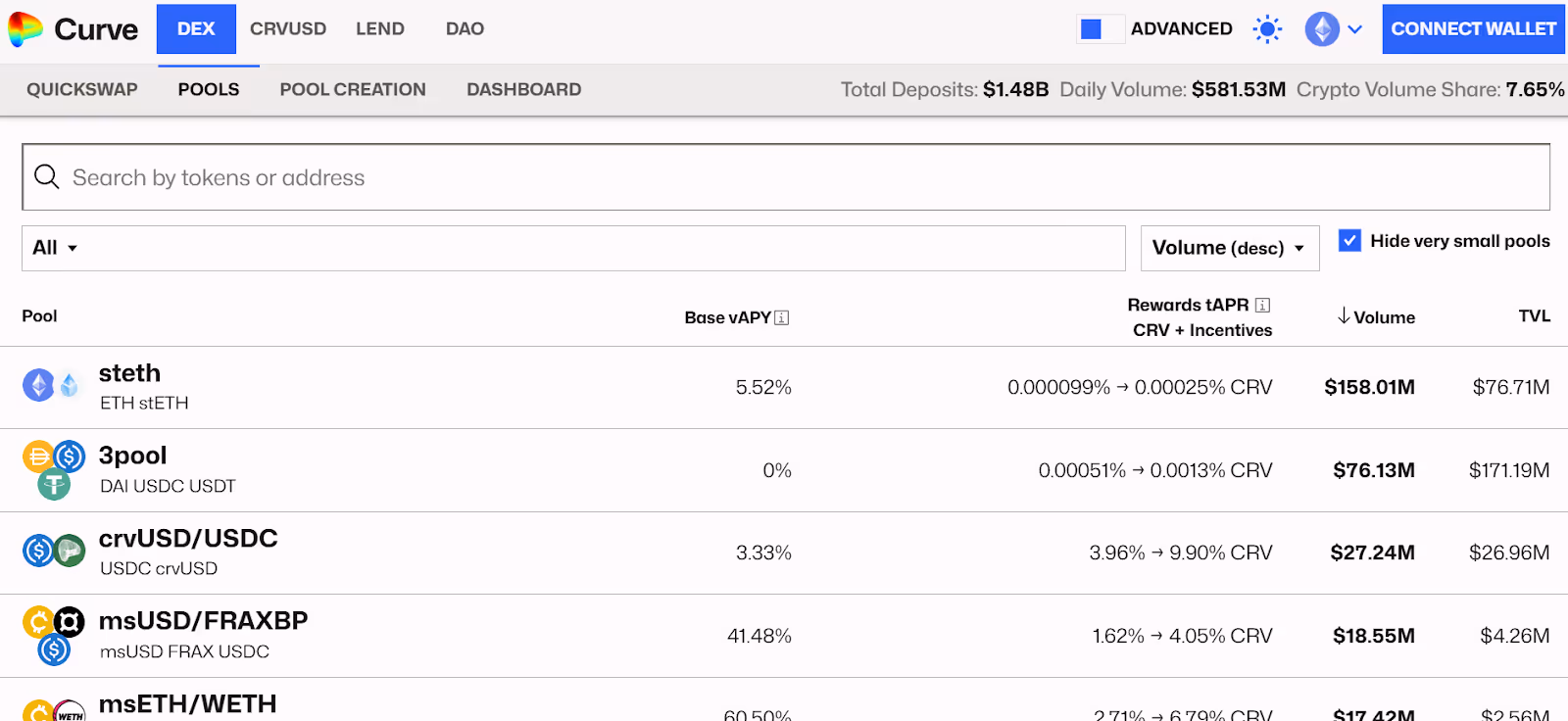Screen dimensions: 1568x721
Task: Click the DAI token icon in 3pool row
Action: (x=38, y=456)
